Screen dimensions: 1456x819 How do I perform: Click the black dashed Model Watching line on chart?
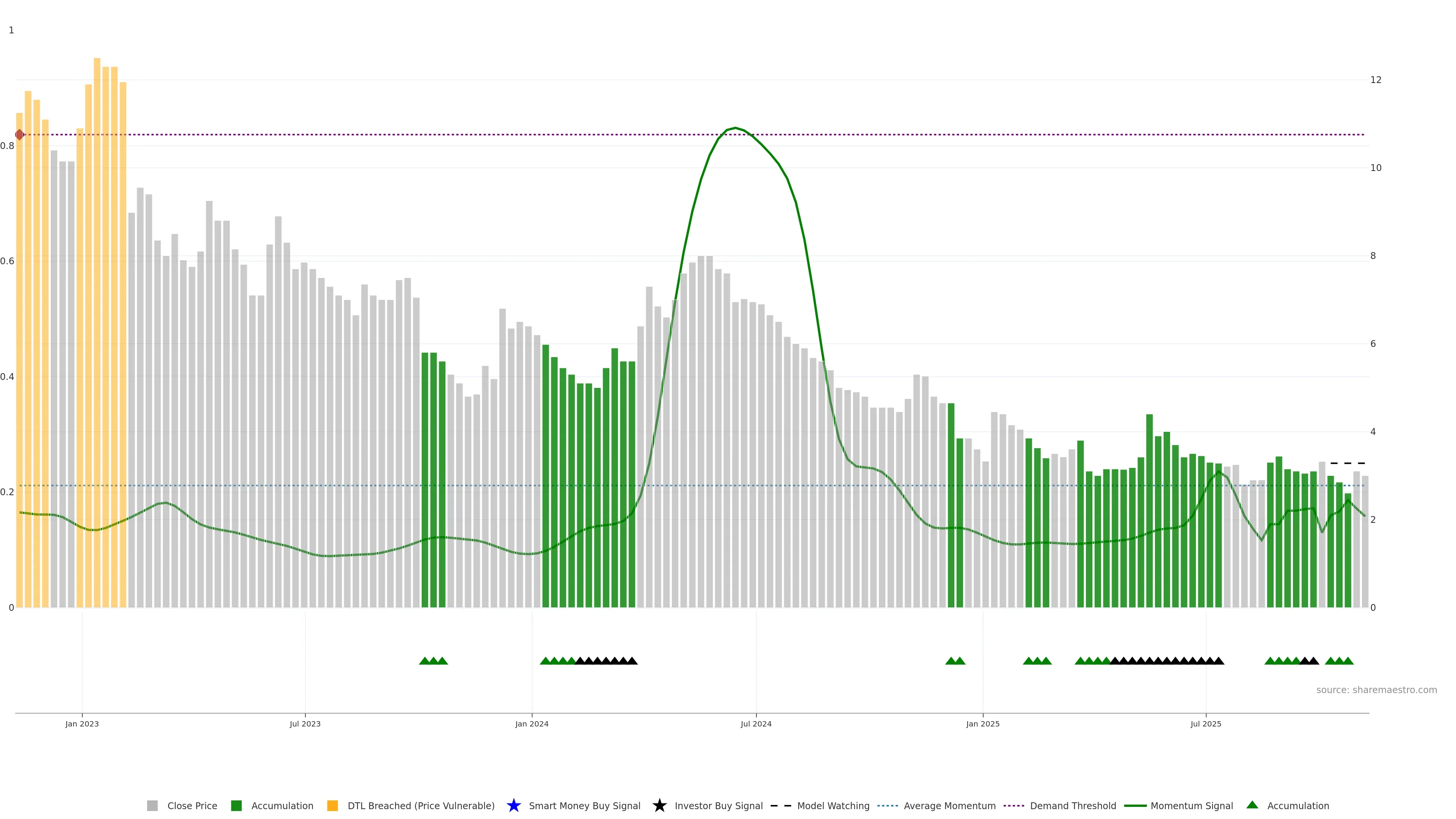coord(1348,463)
